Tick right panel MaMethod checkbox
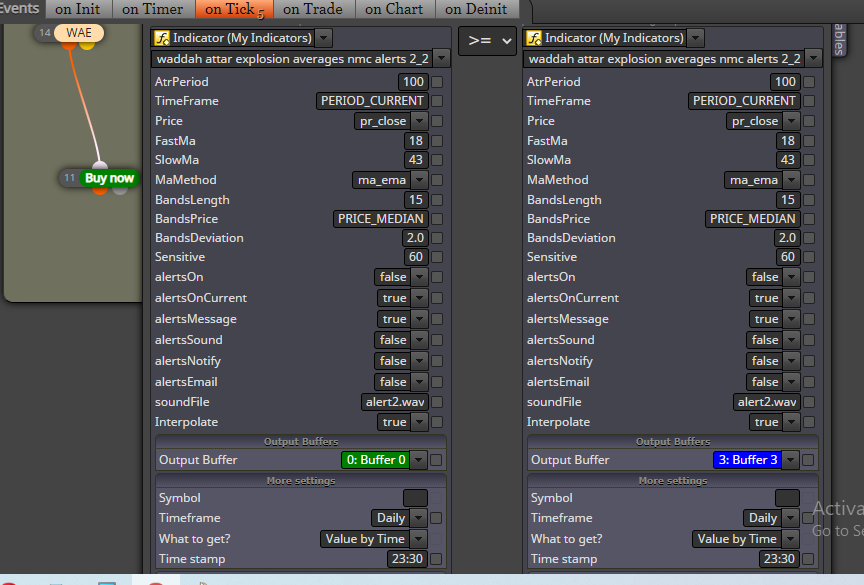Screen dimensions: 864x585 (x=809, y=180)
